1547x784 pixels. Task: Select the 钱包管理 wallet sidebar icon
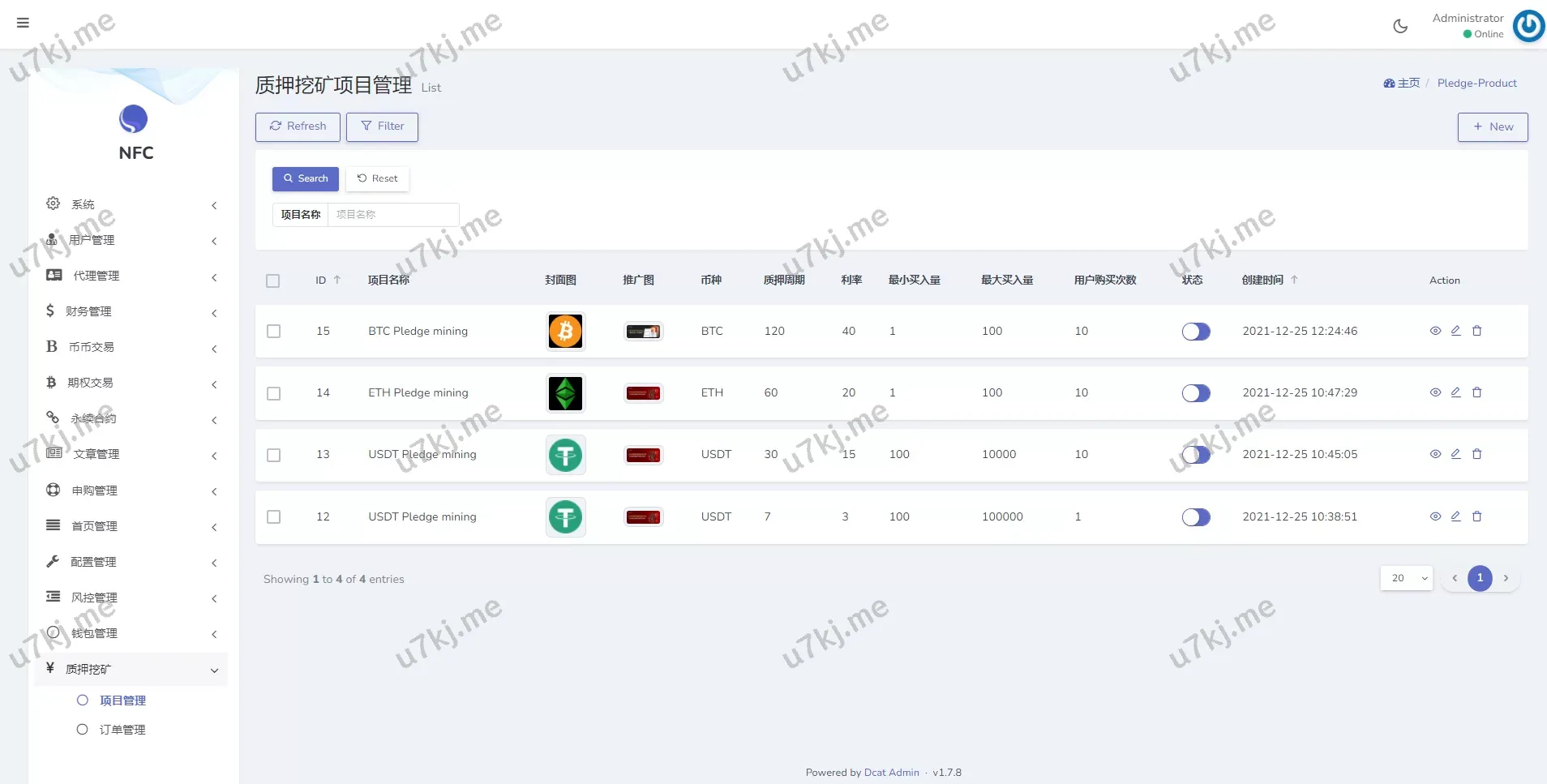click(x=51, y=633)
